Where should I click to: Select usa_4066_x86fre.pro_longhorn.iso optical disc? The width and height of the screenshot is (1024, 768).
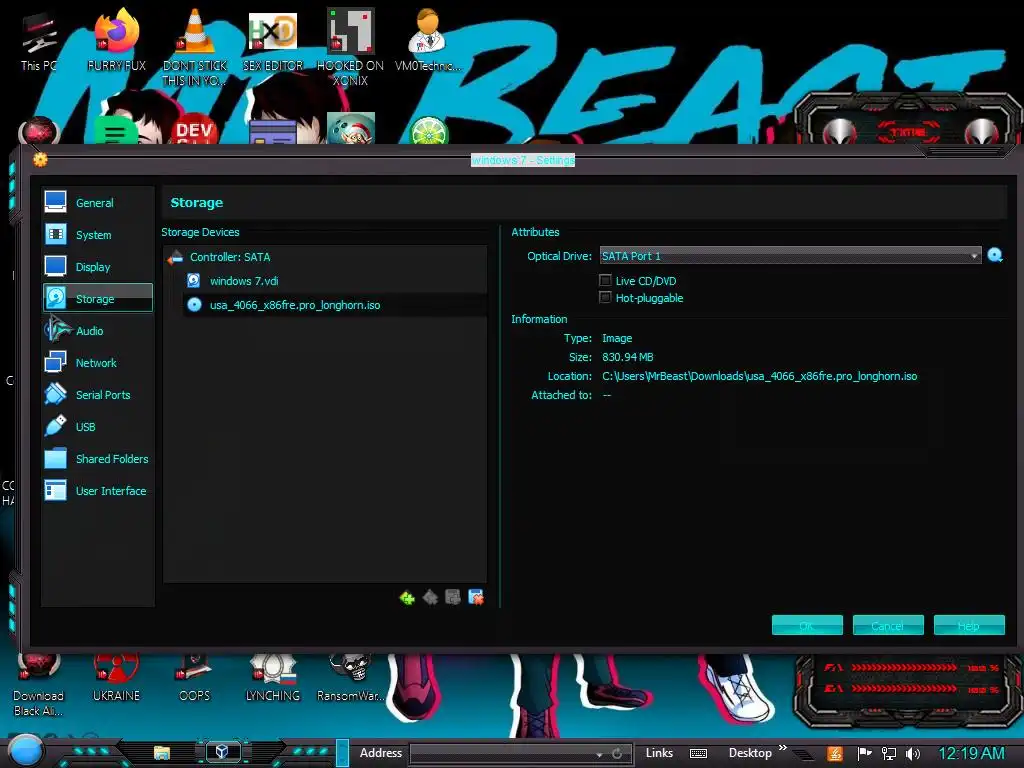click(x=336, y=305)
